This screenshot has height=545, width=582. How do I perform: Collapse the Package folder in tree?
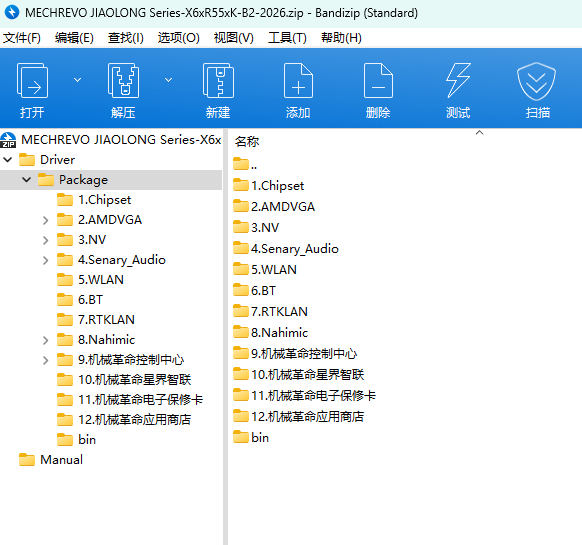click(x=26, y=180)
